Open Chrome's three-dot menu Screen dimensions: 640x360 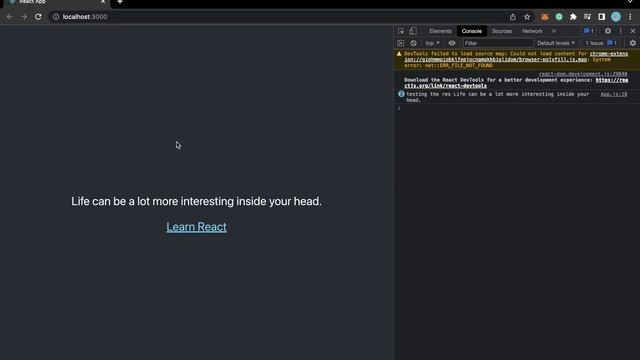click(630, 17)
